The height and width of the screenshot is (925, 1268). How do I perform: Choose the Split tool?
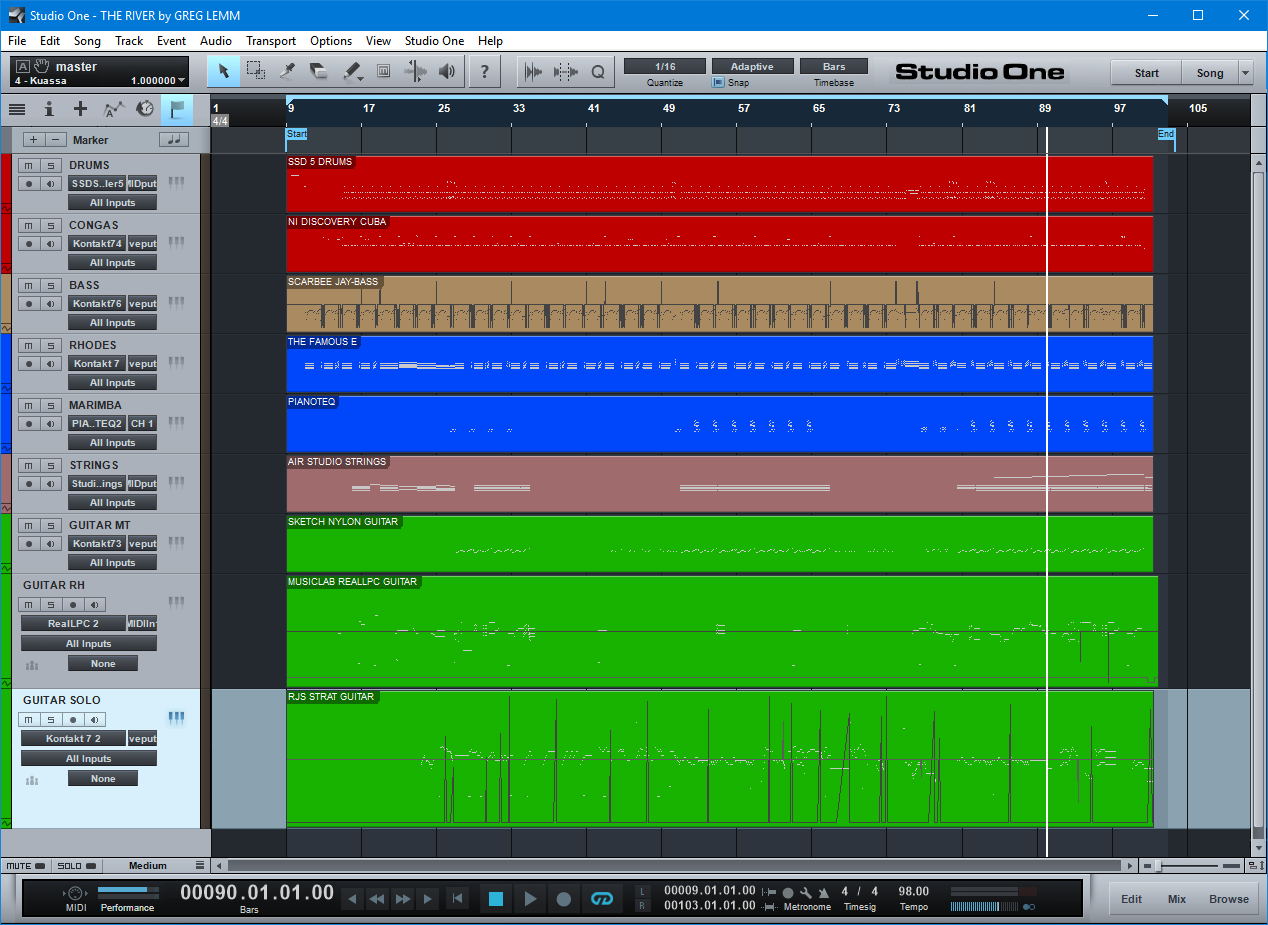287,71
